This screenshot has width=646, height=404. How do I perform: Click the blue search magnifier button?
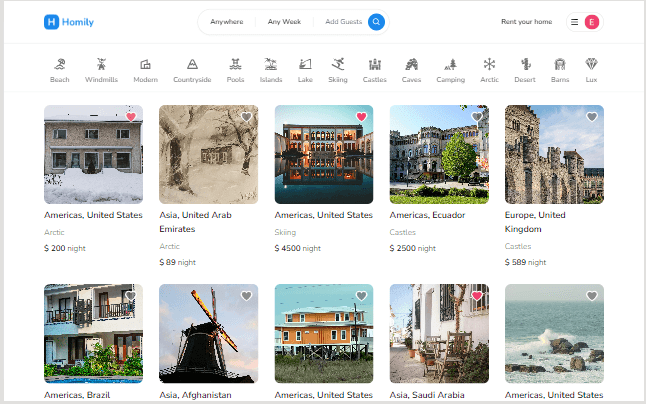click(376, 22)
